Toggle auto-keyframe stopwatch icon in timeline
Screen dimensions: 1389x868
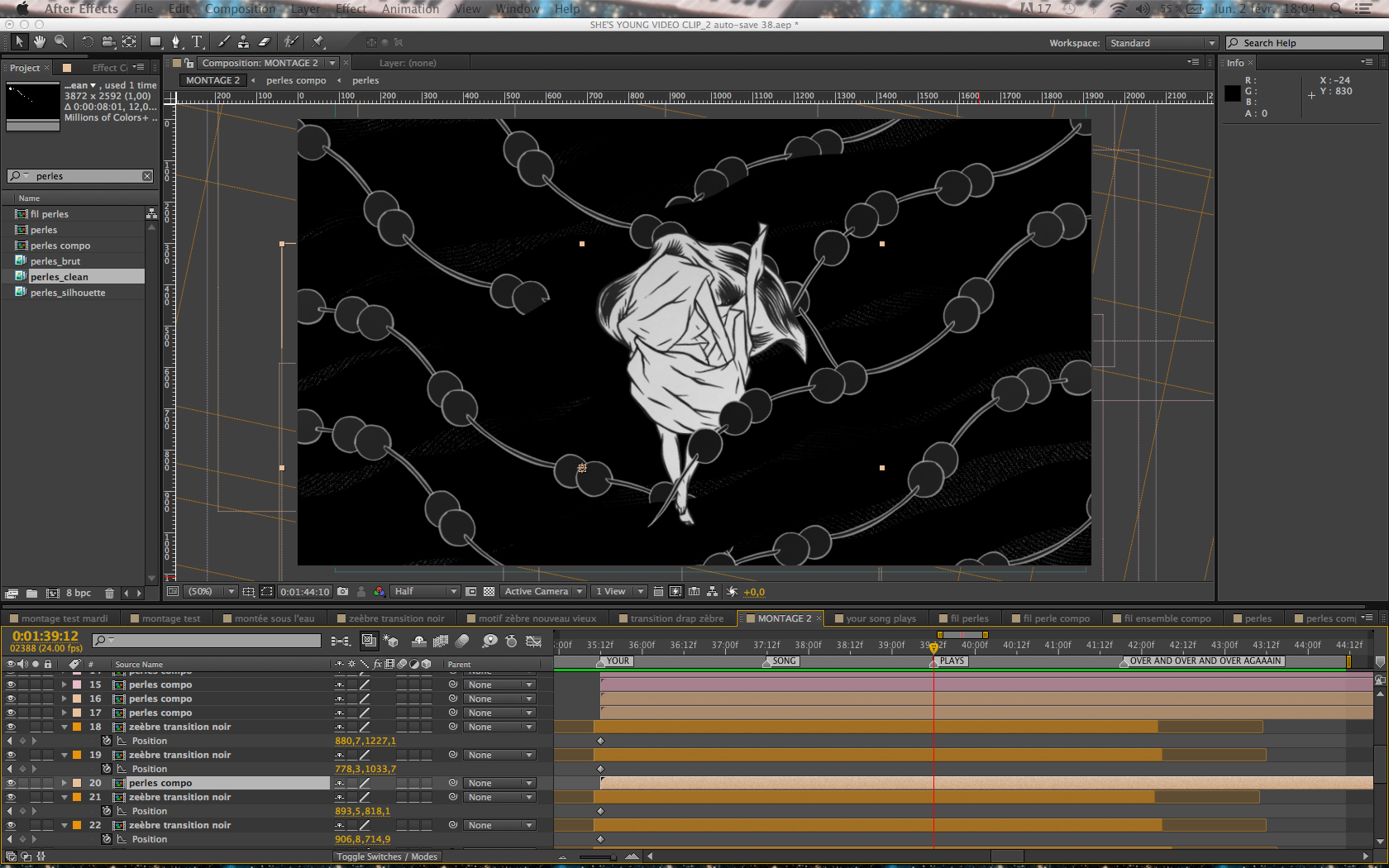[512, 641]
